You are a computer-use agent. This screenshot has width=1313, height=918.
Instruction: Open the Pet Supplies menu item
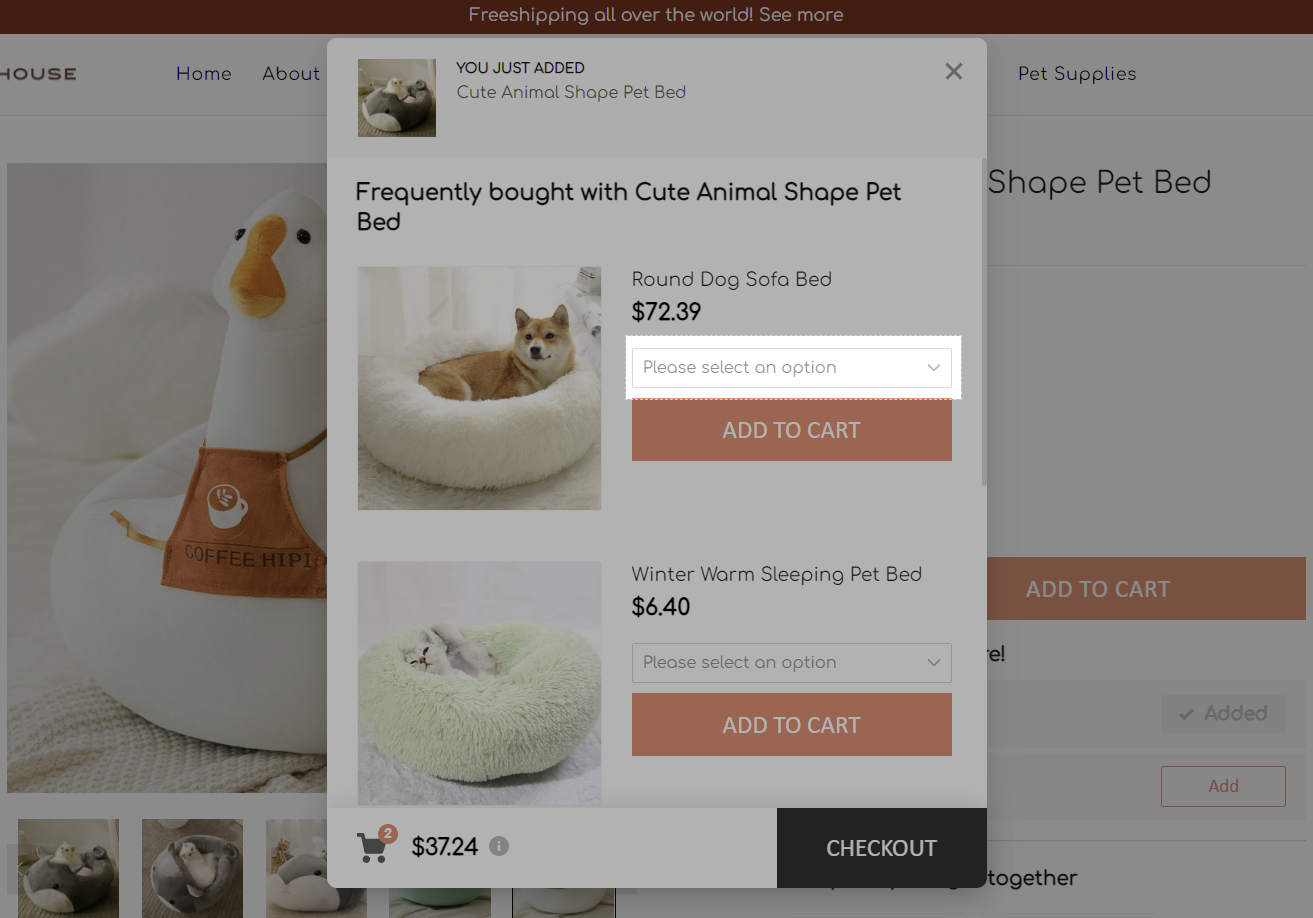coord(1077,74)
